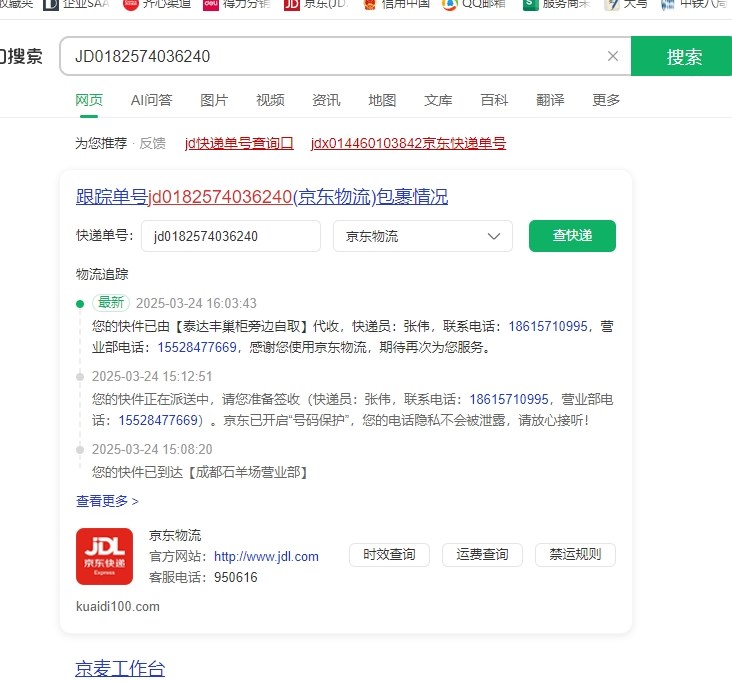The image size is (732, 682).
Task: Select the 百科 tab
Action: [x=494, y=100]
